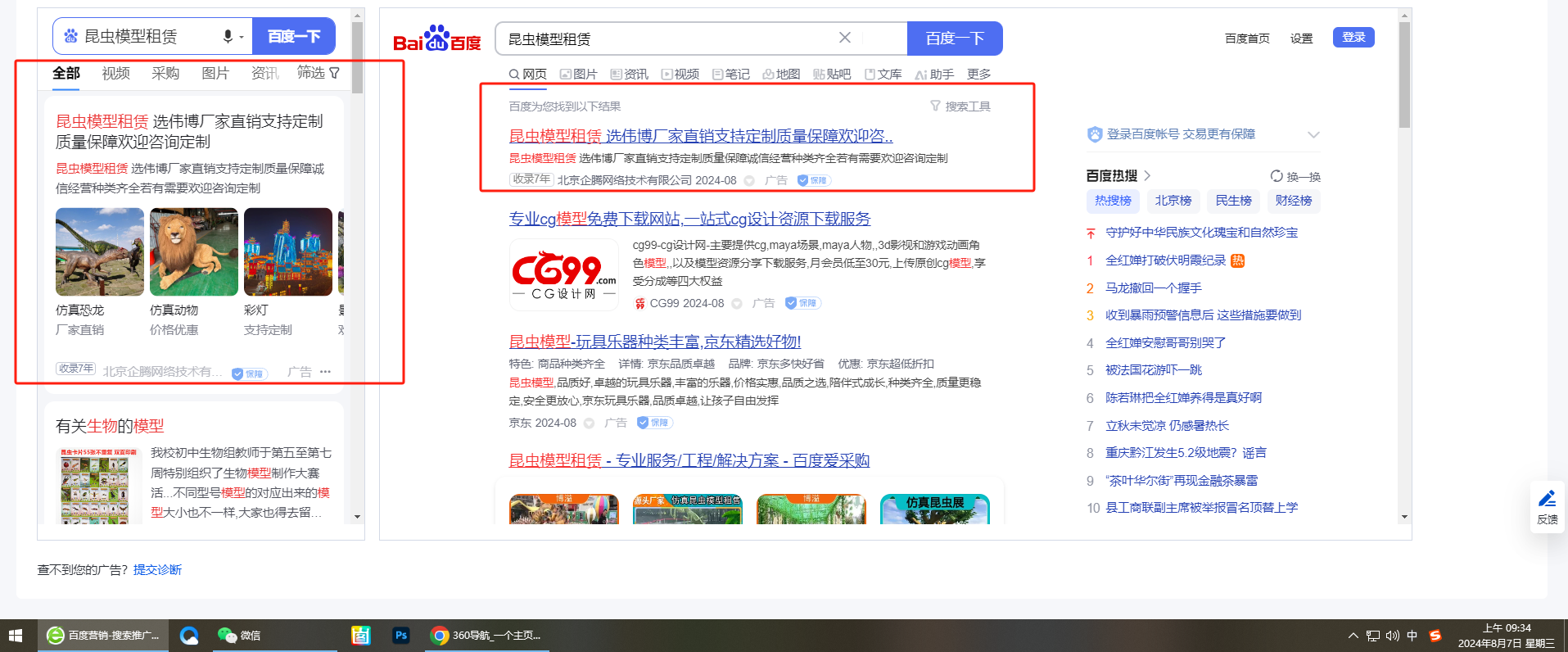This screenshot has width=1568, height=652.
Task: Clear the search box with X icon
Action: click(845, 38)
